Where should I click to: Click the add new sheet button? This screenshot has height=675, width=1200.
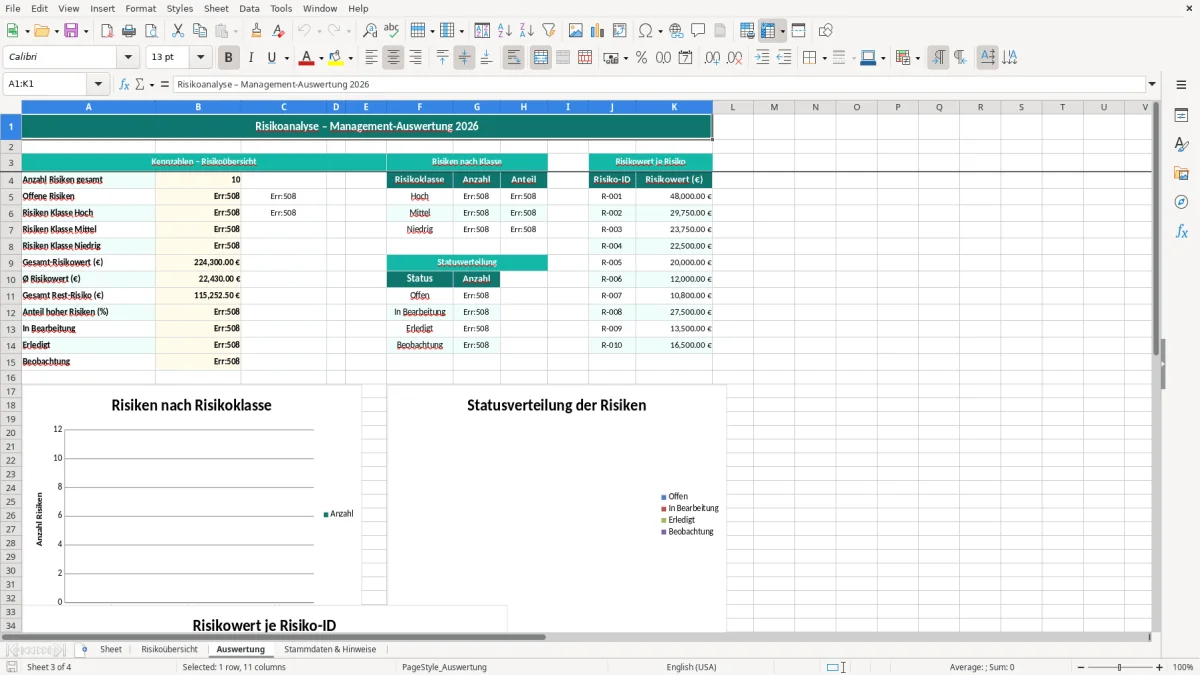84,650
